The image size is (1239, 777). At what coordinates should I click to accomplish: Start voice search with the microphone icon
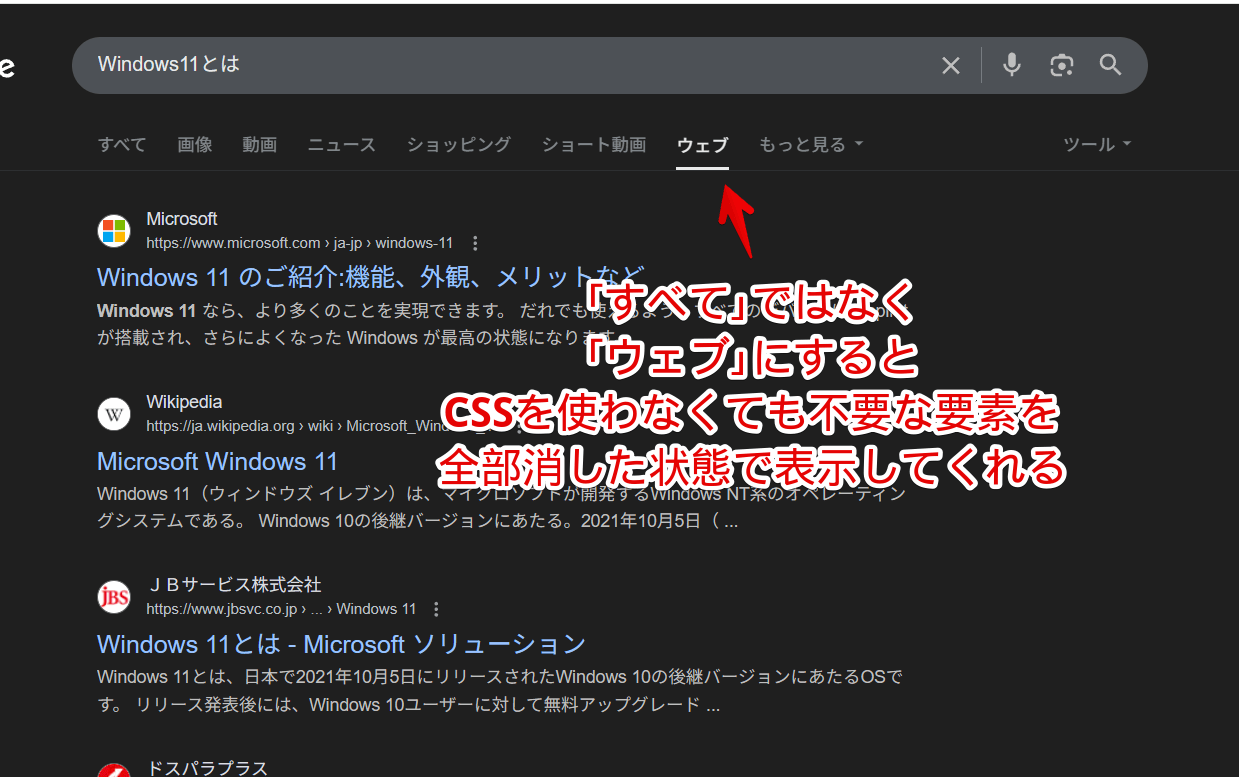pyautogui.click(x=1012, y=65)
